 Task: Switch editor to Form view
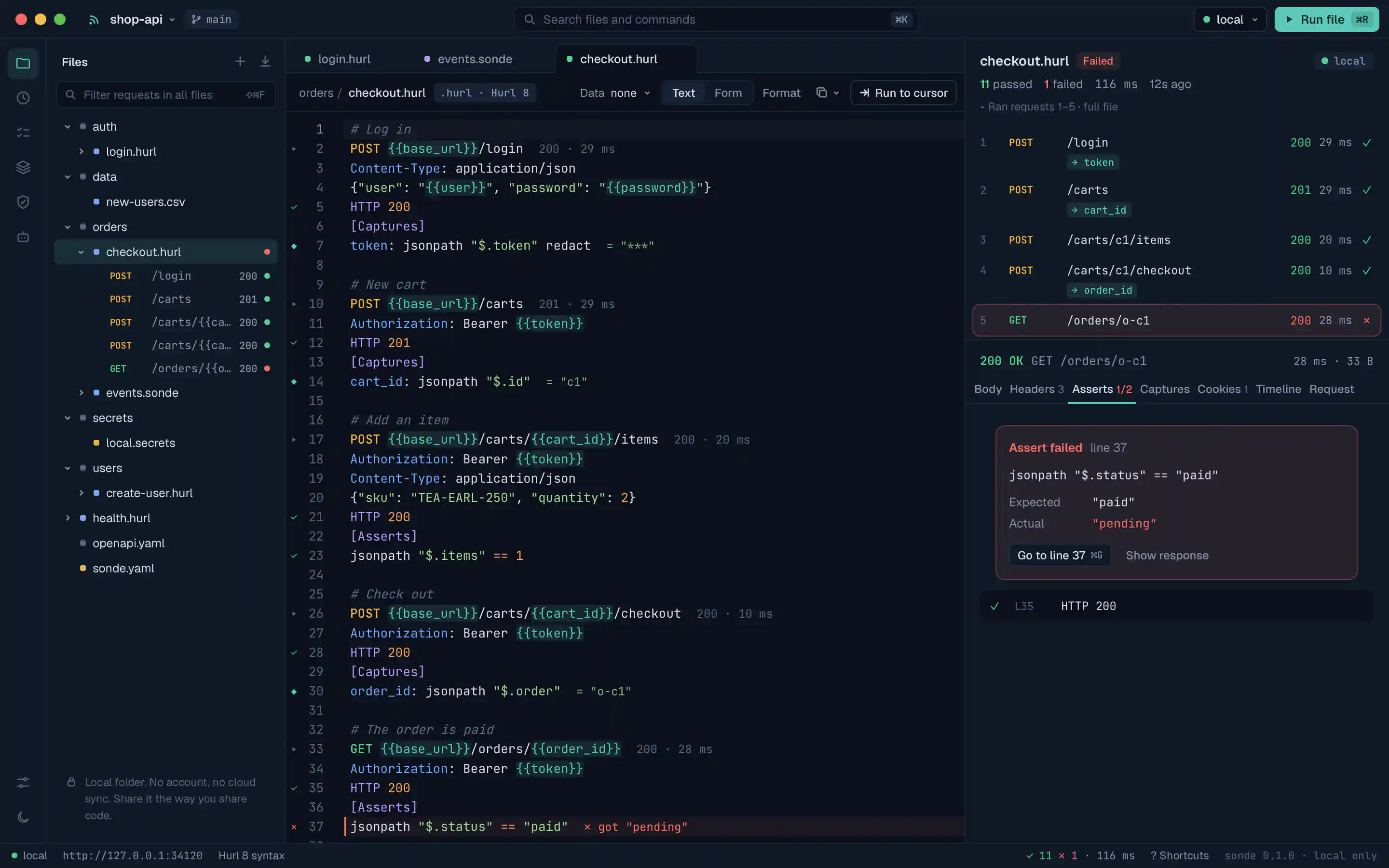tap(728, 93)
